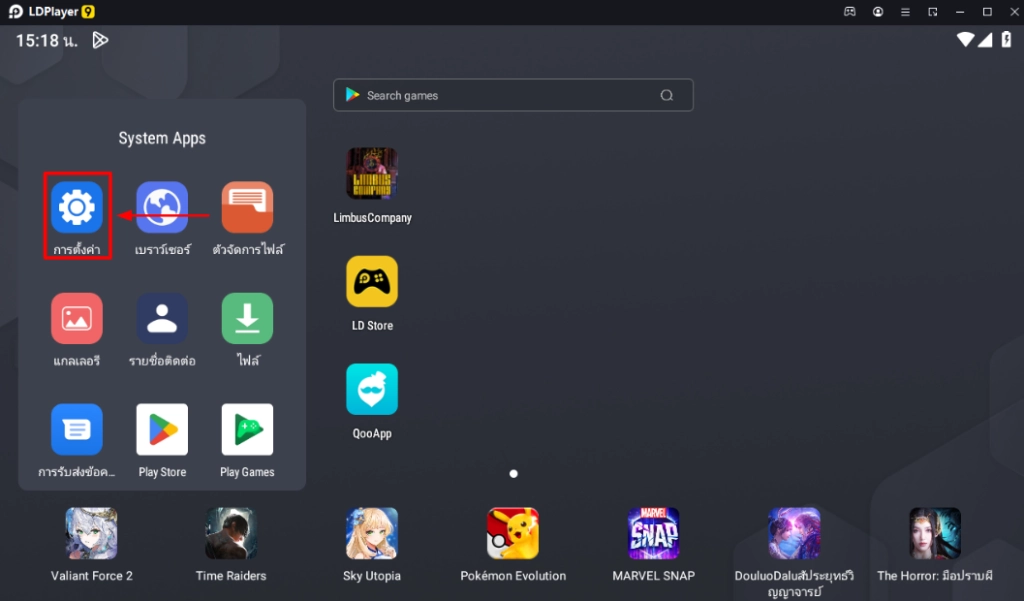Open the Gallery app icon
The image size is (1024, 601).
tap(77, 319)
